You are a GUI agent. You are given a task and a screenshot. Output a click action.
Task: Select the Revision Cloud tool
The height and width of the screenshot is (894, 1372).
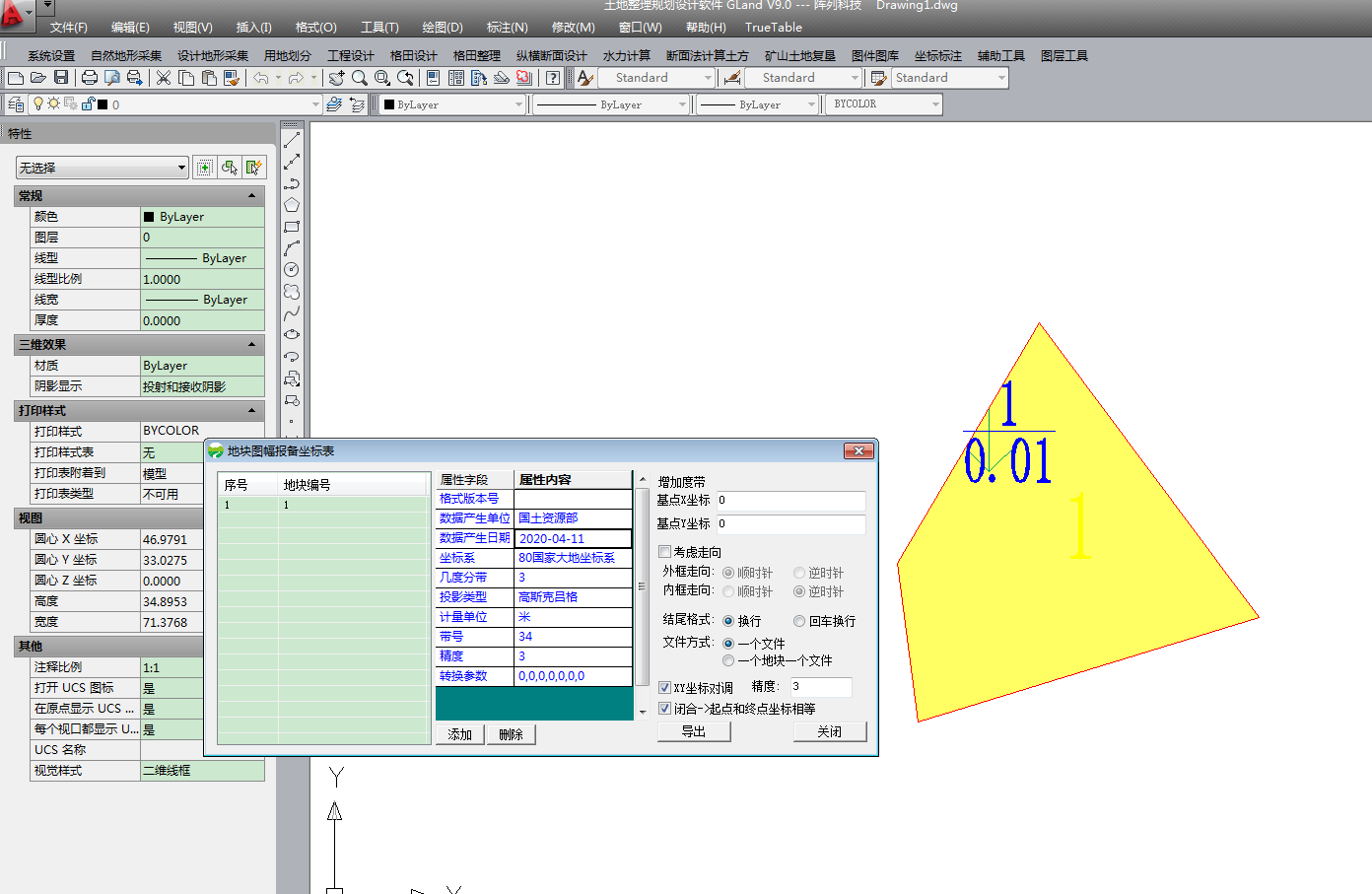(x=292, y=292)
